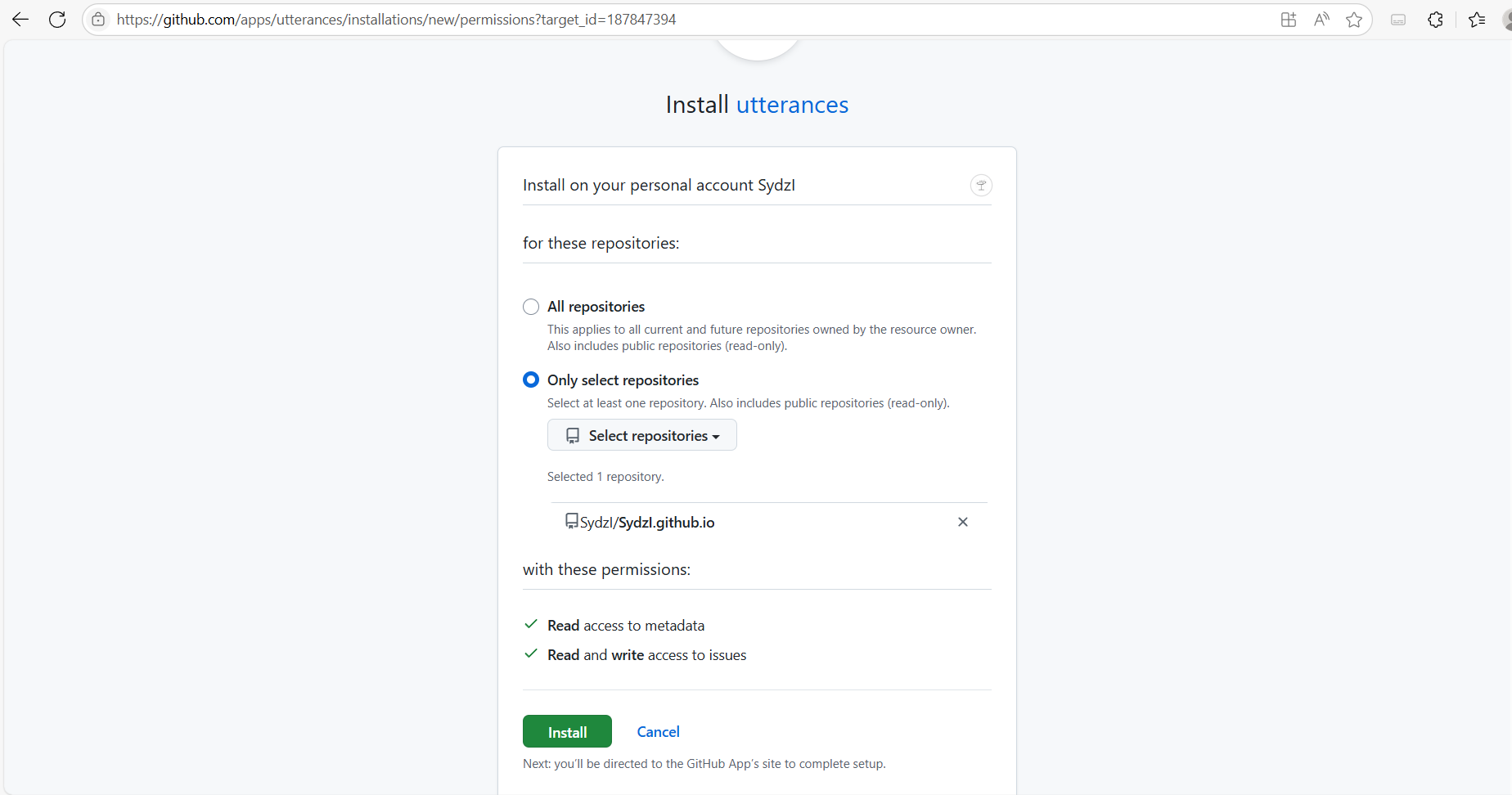The height and width of the screenshot is (795, 1512).
Task: Activate Read aloud from the toolbar
Action: [x=1321, y=19]
